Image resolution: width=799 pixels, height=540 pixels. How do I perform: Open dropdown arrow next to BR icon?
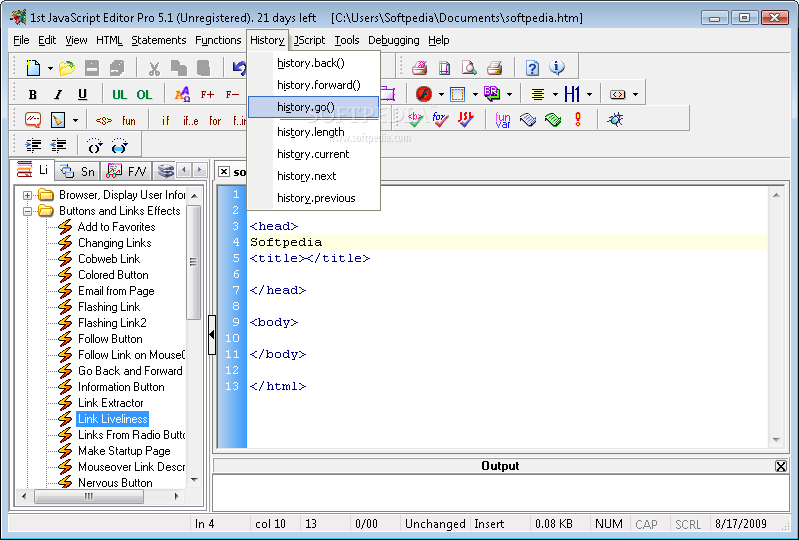[509, 94]
